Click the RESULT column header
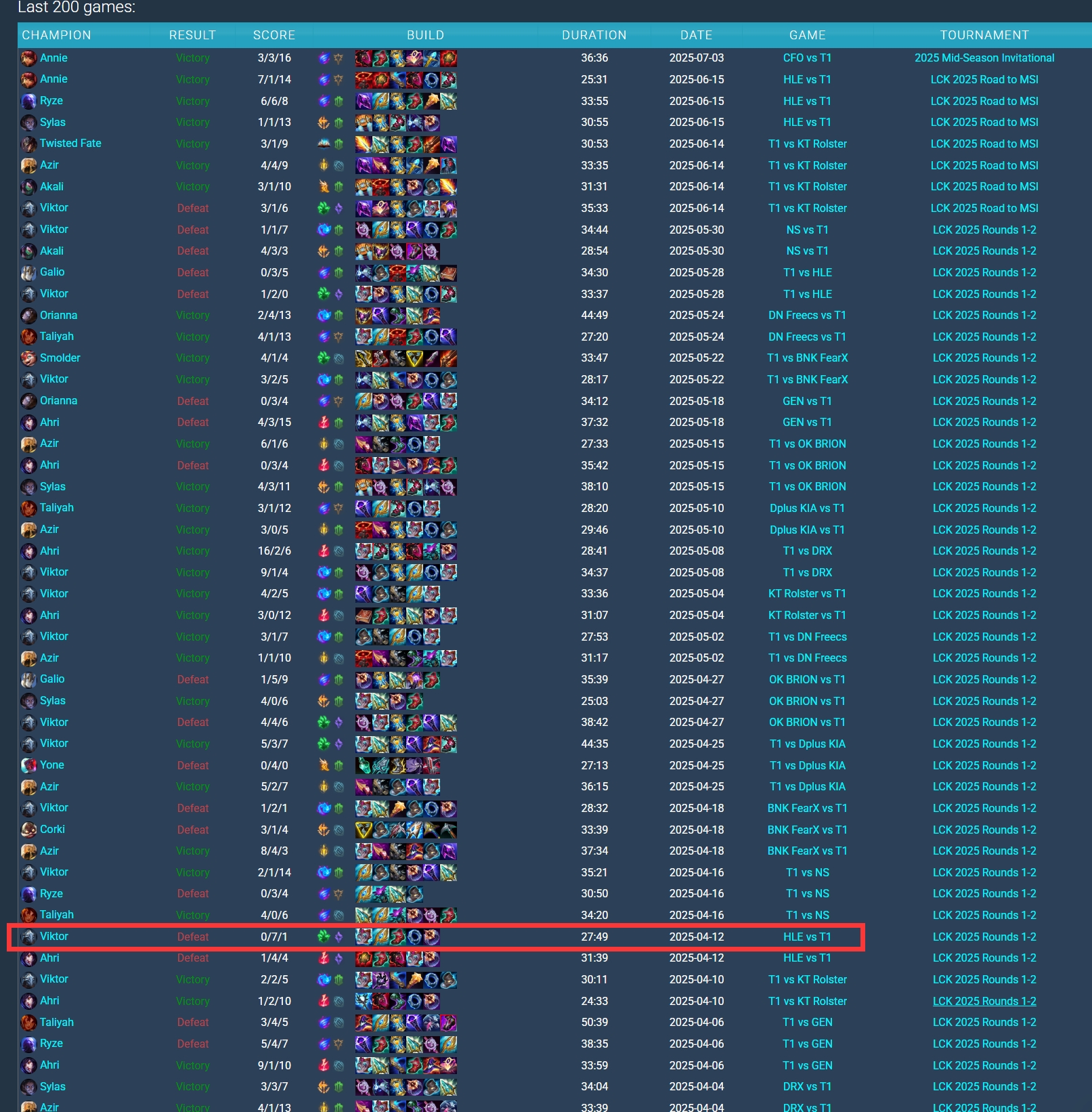1092x1112 pixels. coord(192,35)
